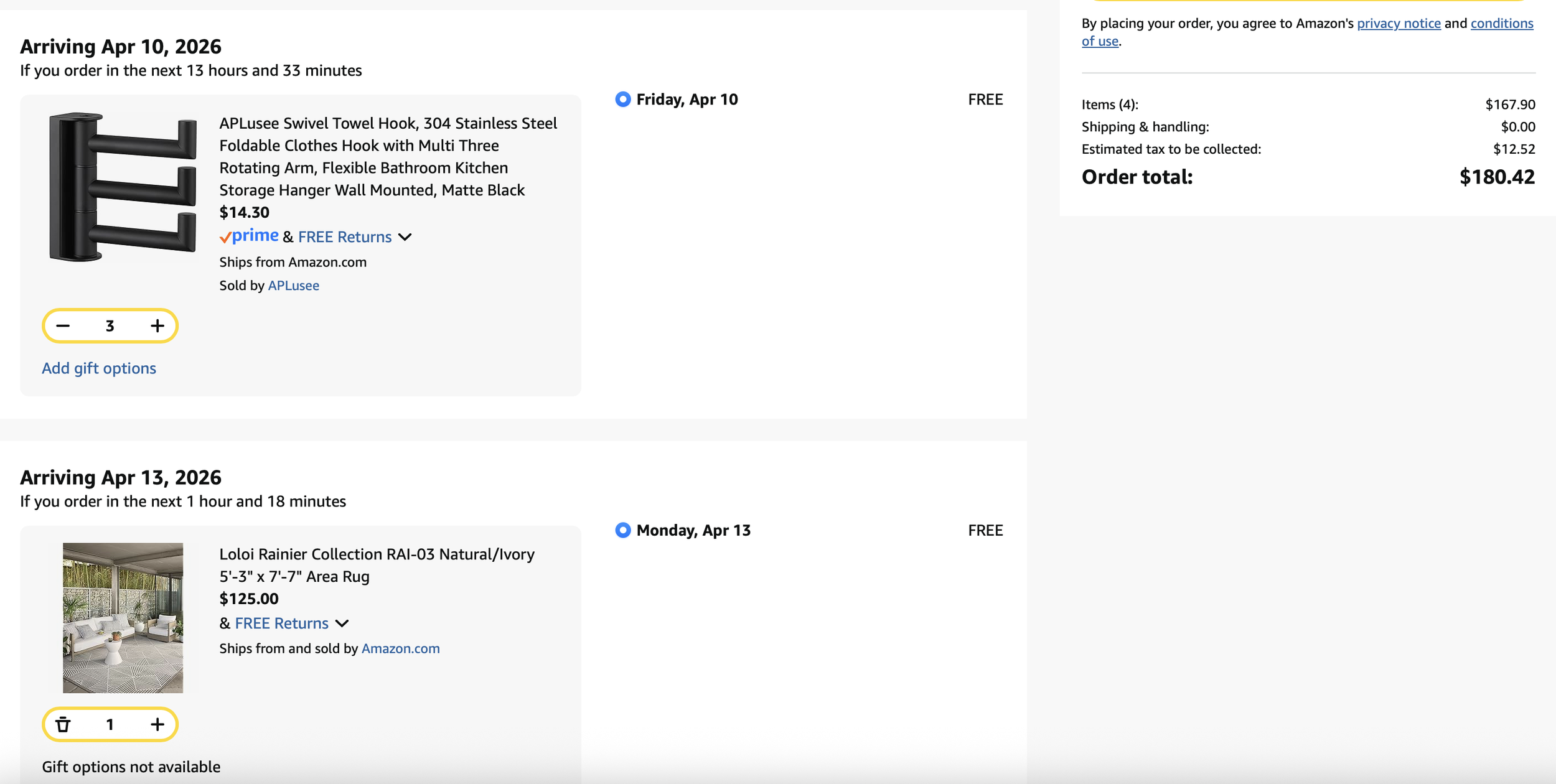Click the Loloi area rug product image

(x=123, y=617)
